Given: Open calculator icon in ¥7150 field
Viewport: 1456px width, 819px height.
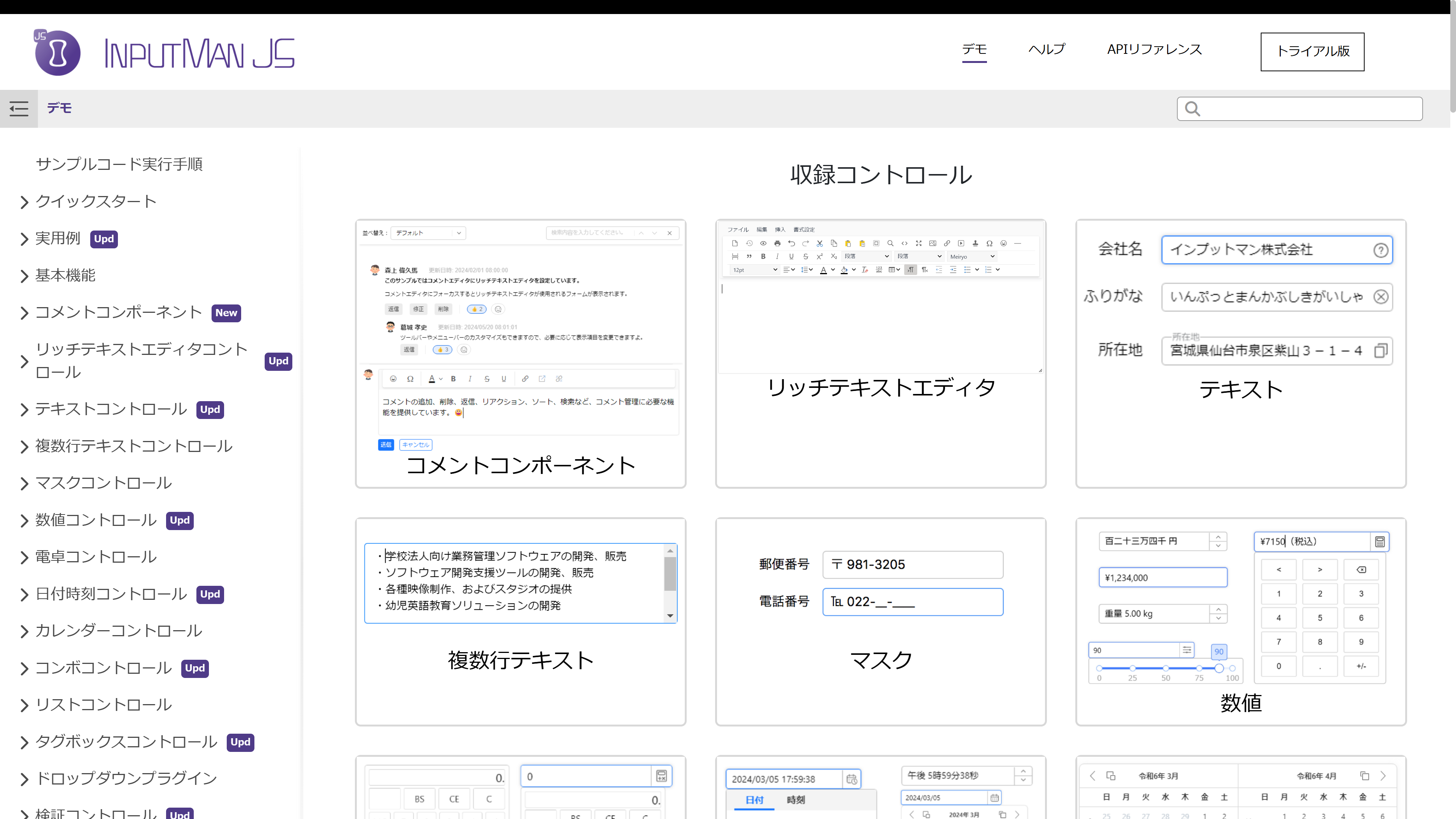Looking at the screenshot, I should (x=1380, y=541).
